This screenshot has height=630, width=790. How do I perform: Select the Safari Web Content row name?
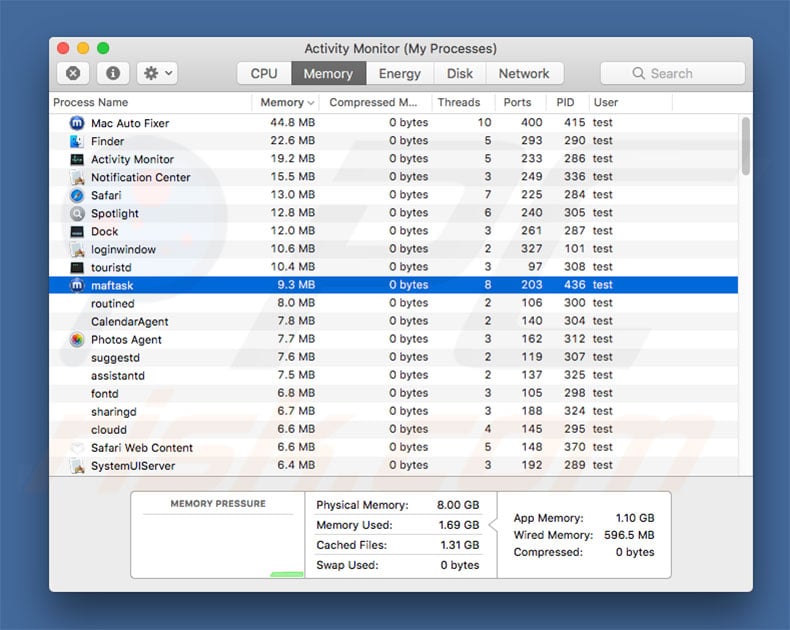(142, 448)
